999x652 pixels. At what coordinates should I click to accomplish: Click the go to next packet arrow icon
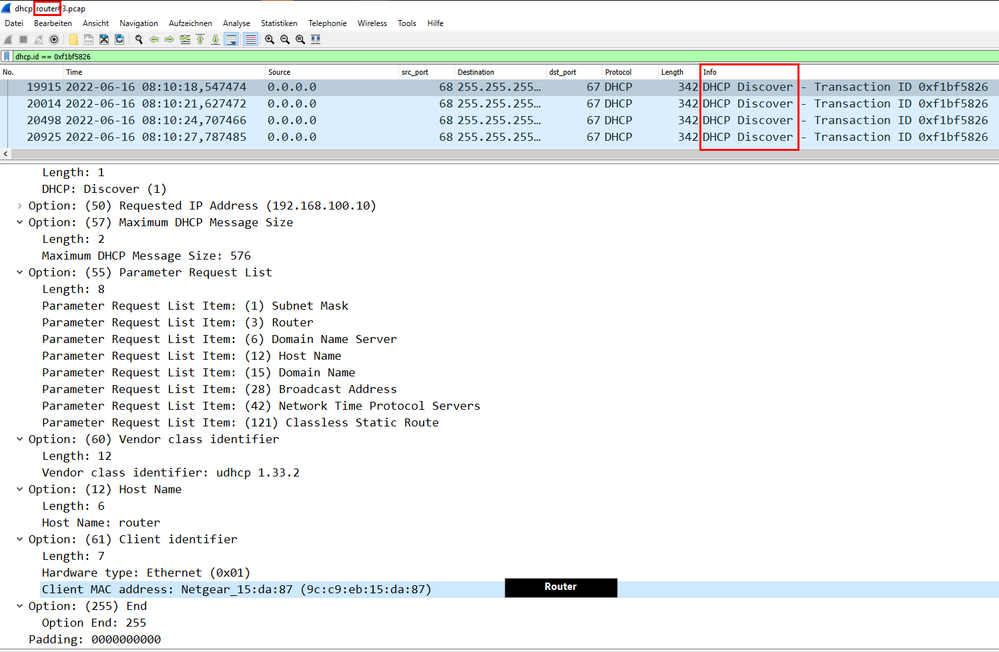click(169, 39)
